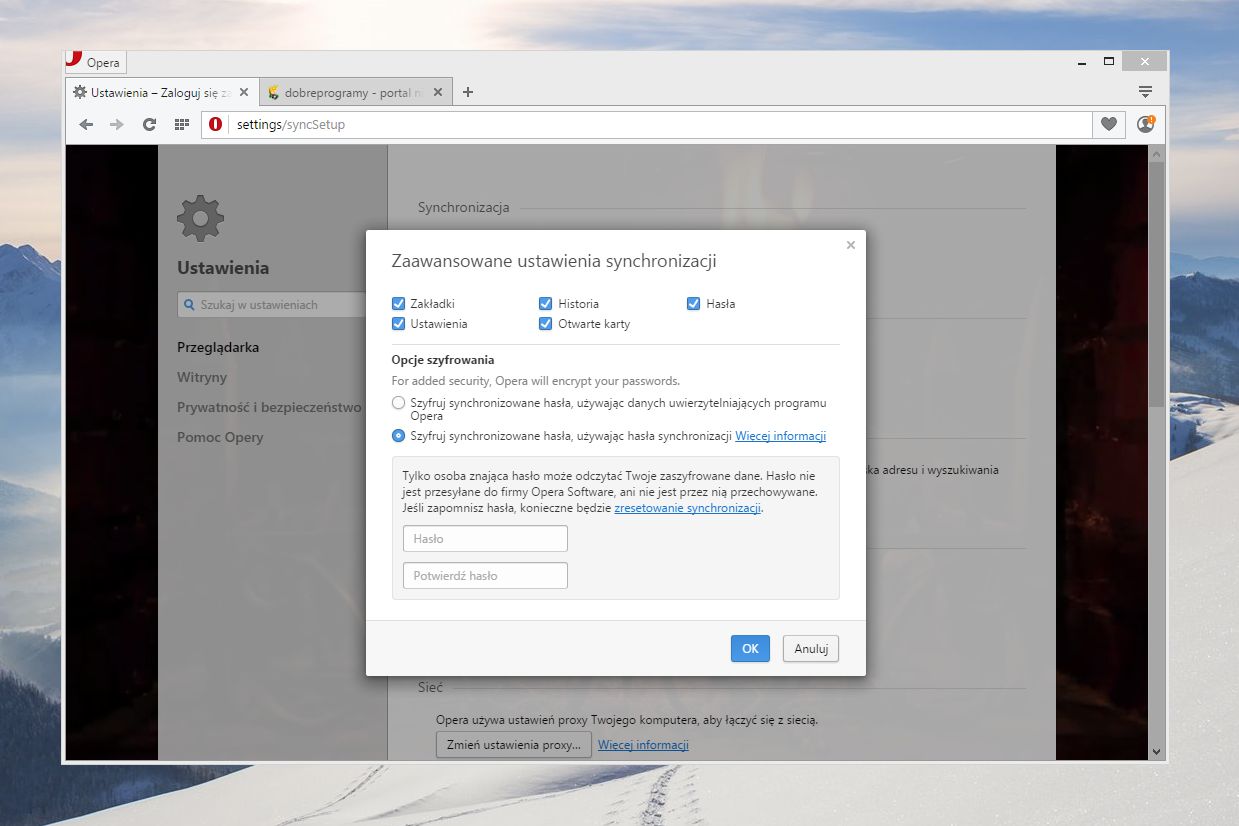
Task: Maximize the Opera window
Action: click(x=1108, y=62)
